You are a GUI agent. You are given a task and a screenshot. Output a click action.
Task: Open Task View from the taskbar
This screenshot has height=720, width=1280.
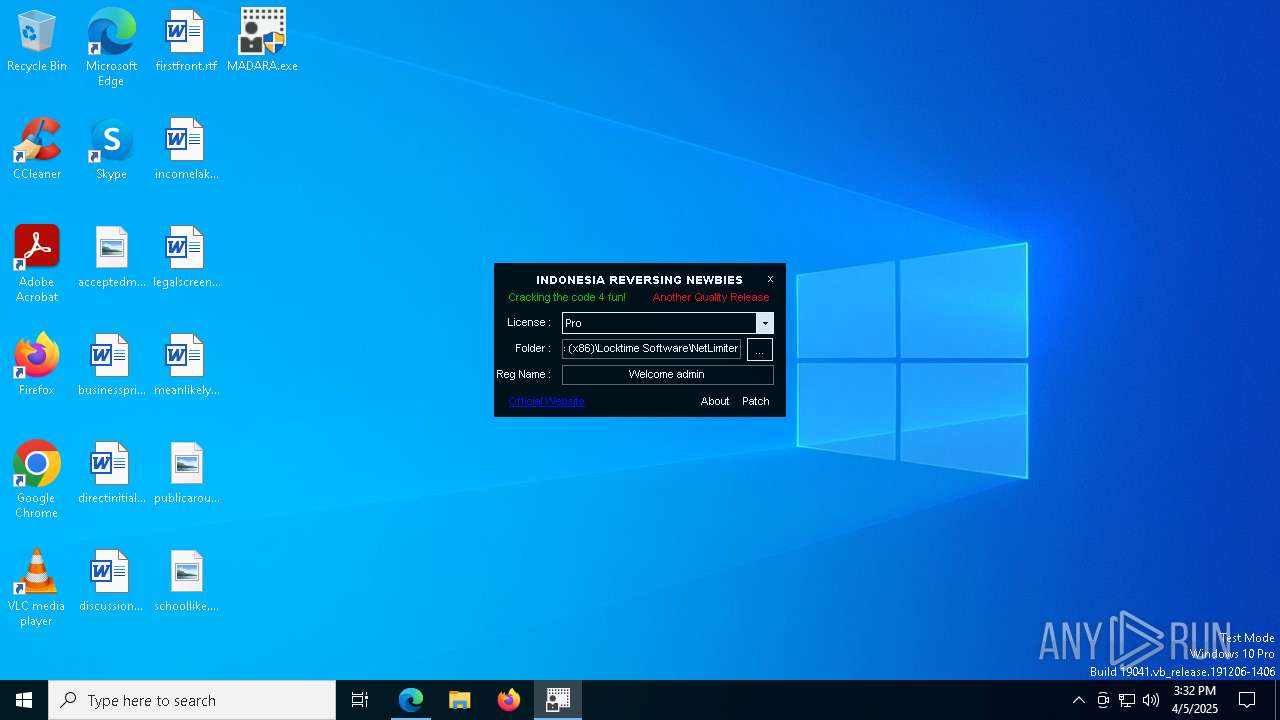360,700
